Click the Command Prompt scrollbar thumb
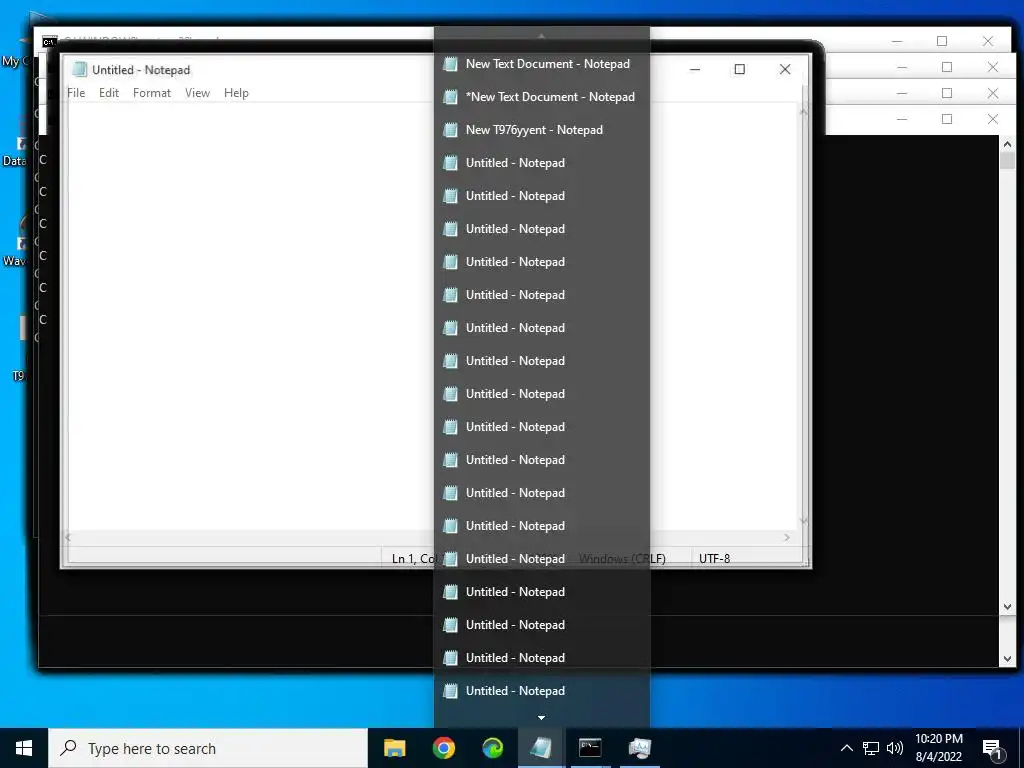 click(1007, 160)
